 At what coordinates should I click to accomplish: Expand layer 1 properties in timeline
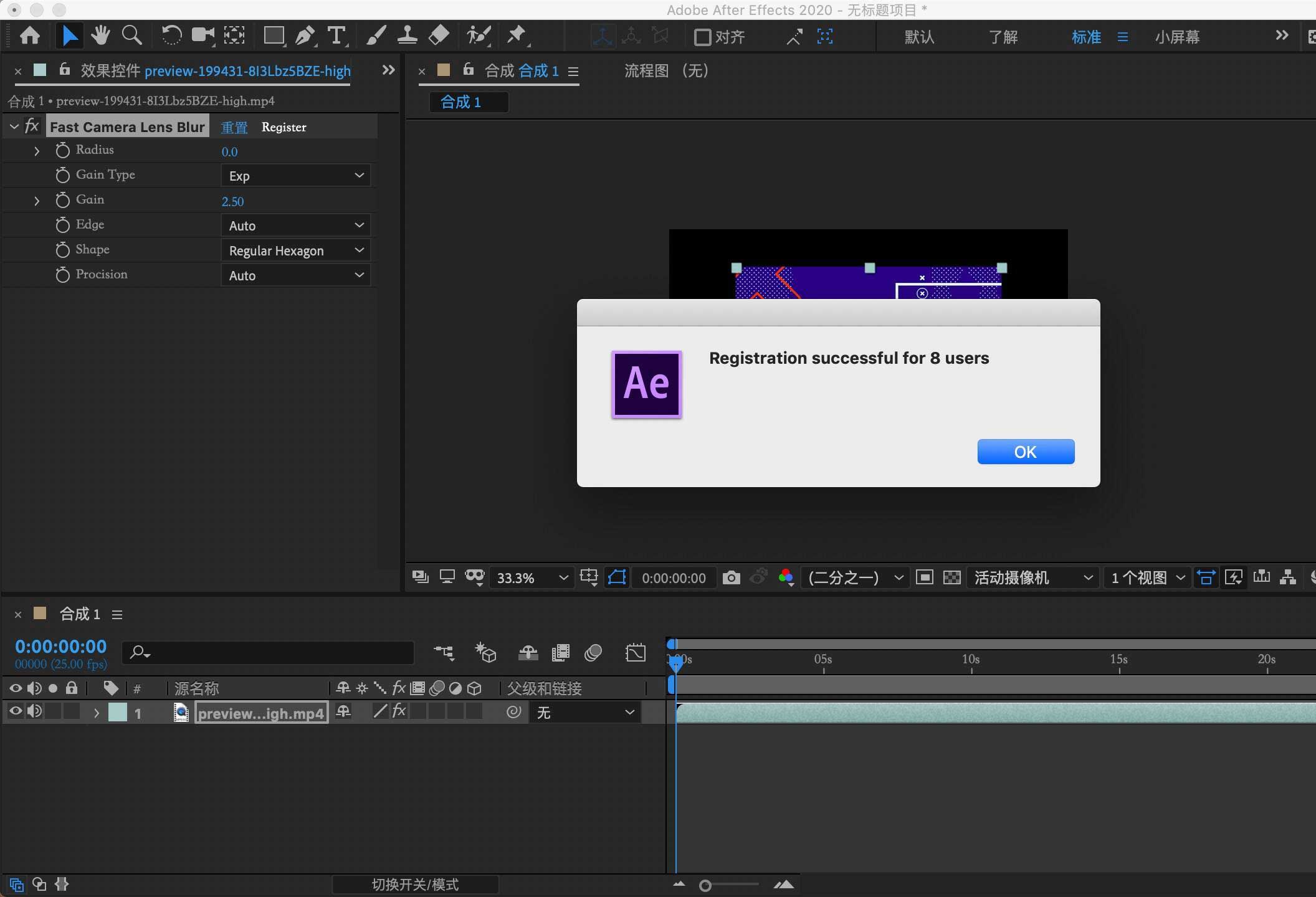click(97, 713)
